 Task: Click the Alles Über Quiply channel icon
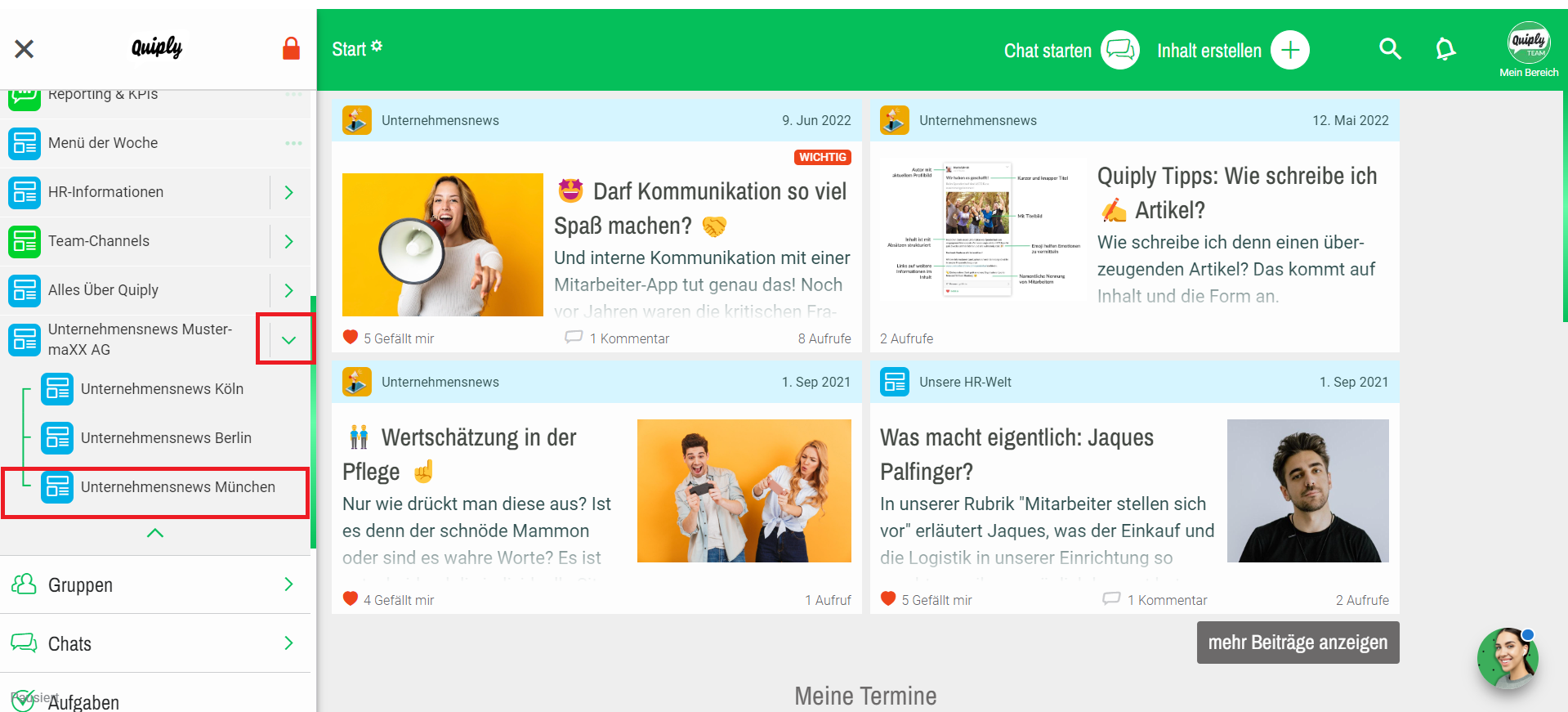(25, 290)
